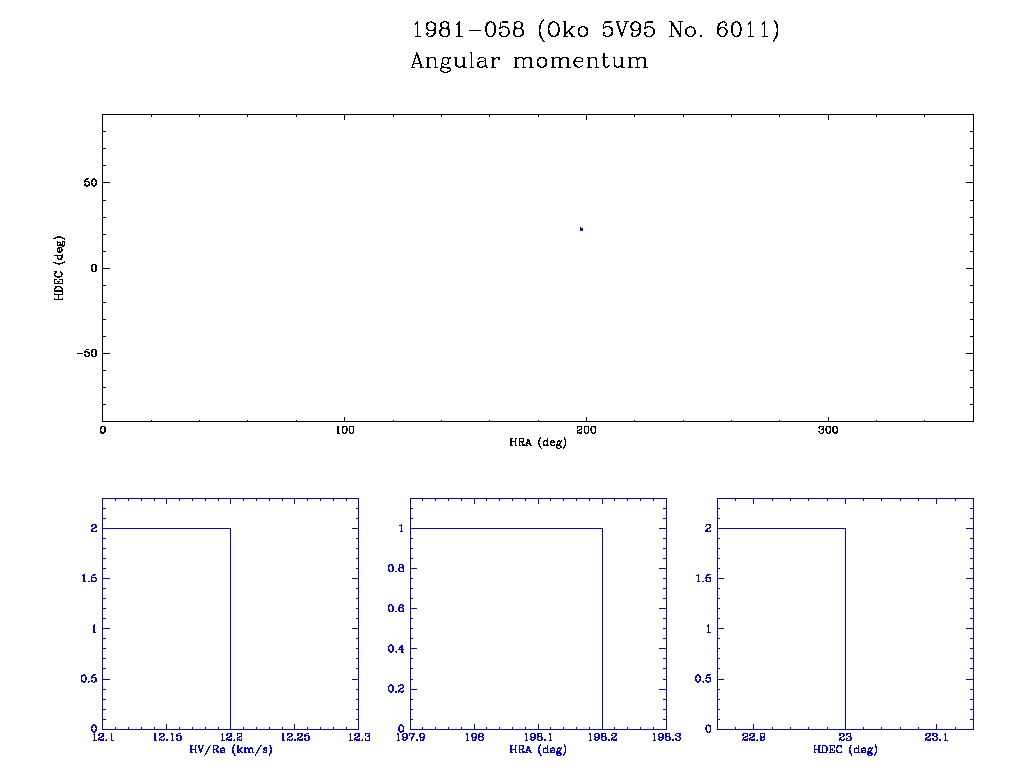Click the blue 'HDEC (deg)' label under the right histogram
Screen dimensions: 1024x768
pos(845,749)
